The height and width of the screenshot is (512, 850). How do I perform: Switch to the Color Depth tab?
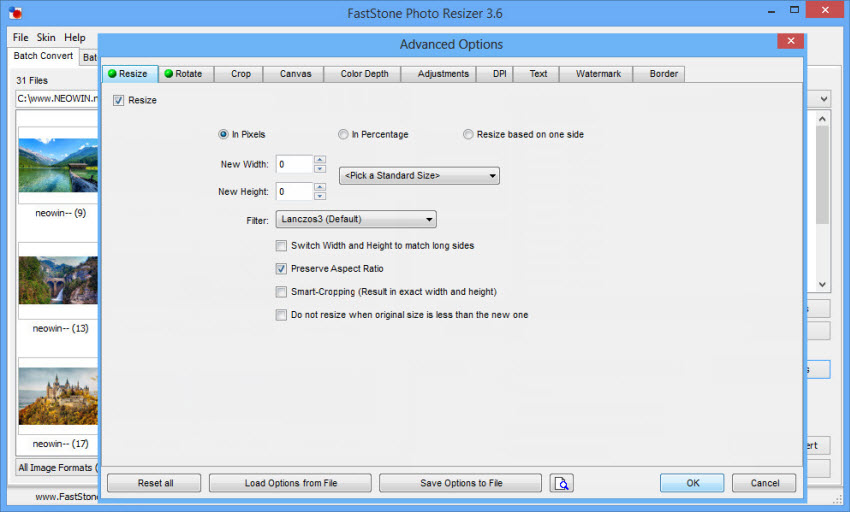[x=364, y=74]
